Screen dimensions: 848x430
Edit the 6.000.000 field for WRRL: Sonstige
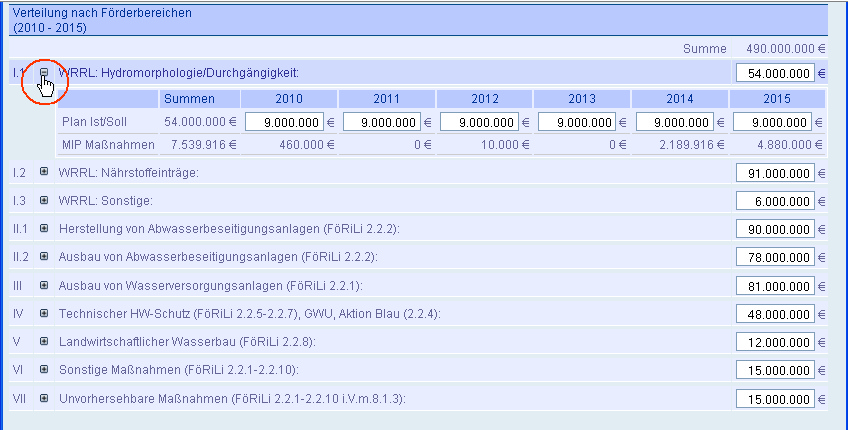(x=775, y=201)
